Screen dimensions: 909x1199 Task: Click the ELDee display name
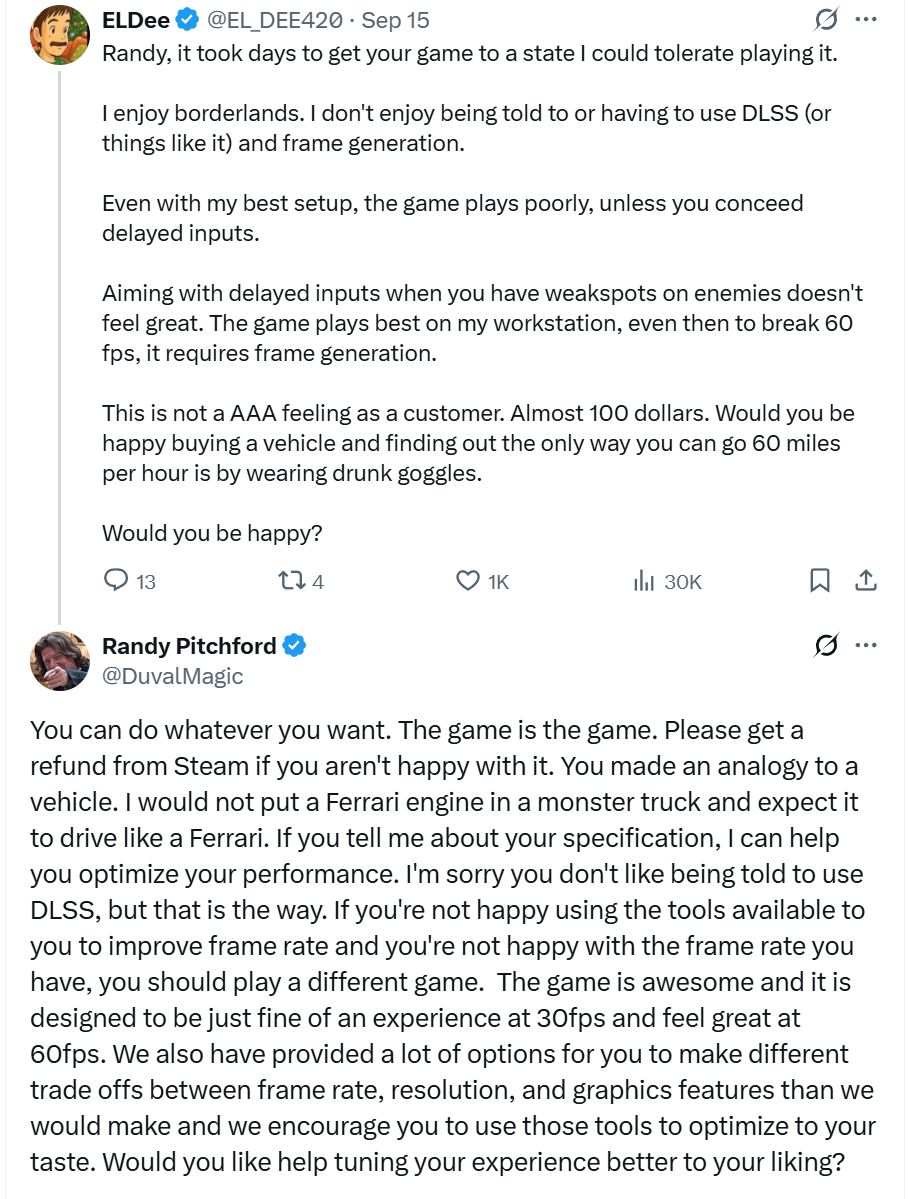[136, 20]
